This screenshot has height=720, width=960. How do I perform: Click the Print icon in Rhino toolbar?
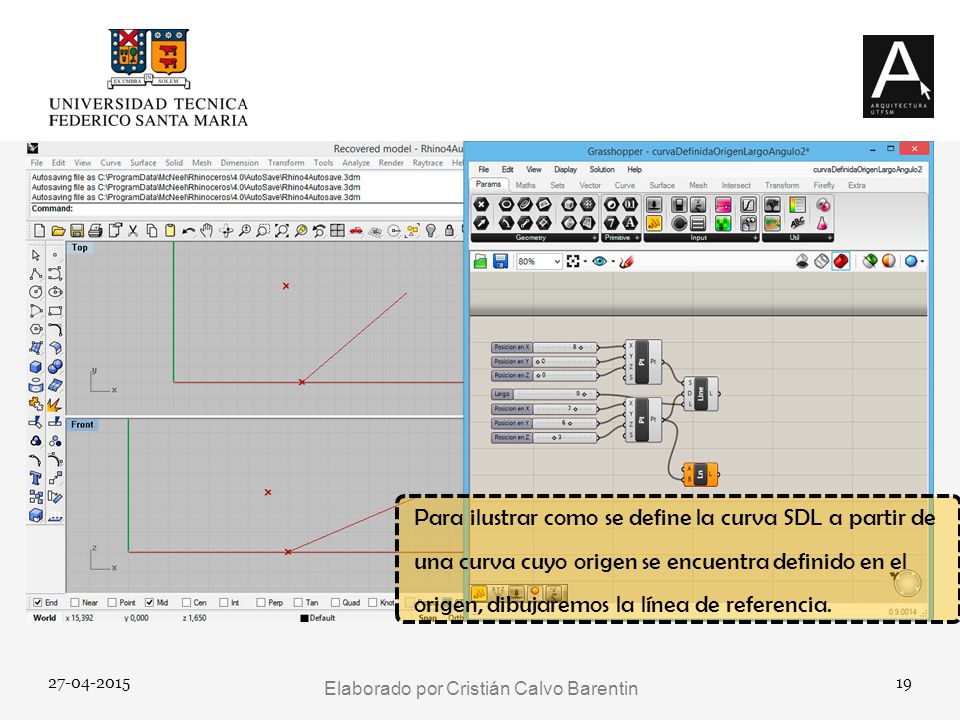[x=95, y=231]
